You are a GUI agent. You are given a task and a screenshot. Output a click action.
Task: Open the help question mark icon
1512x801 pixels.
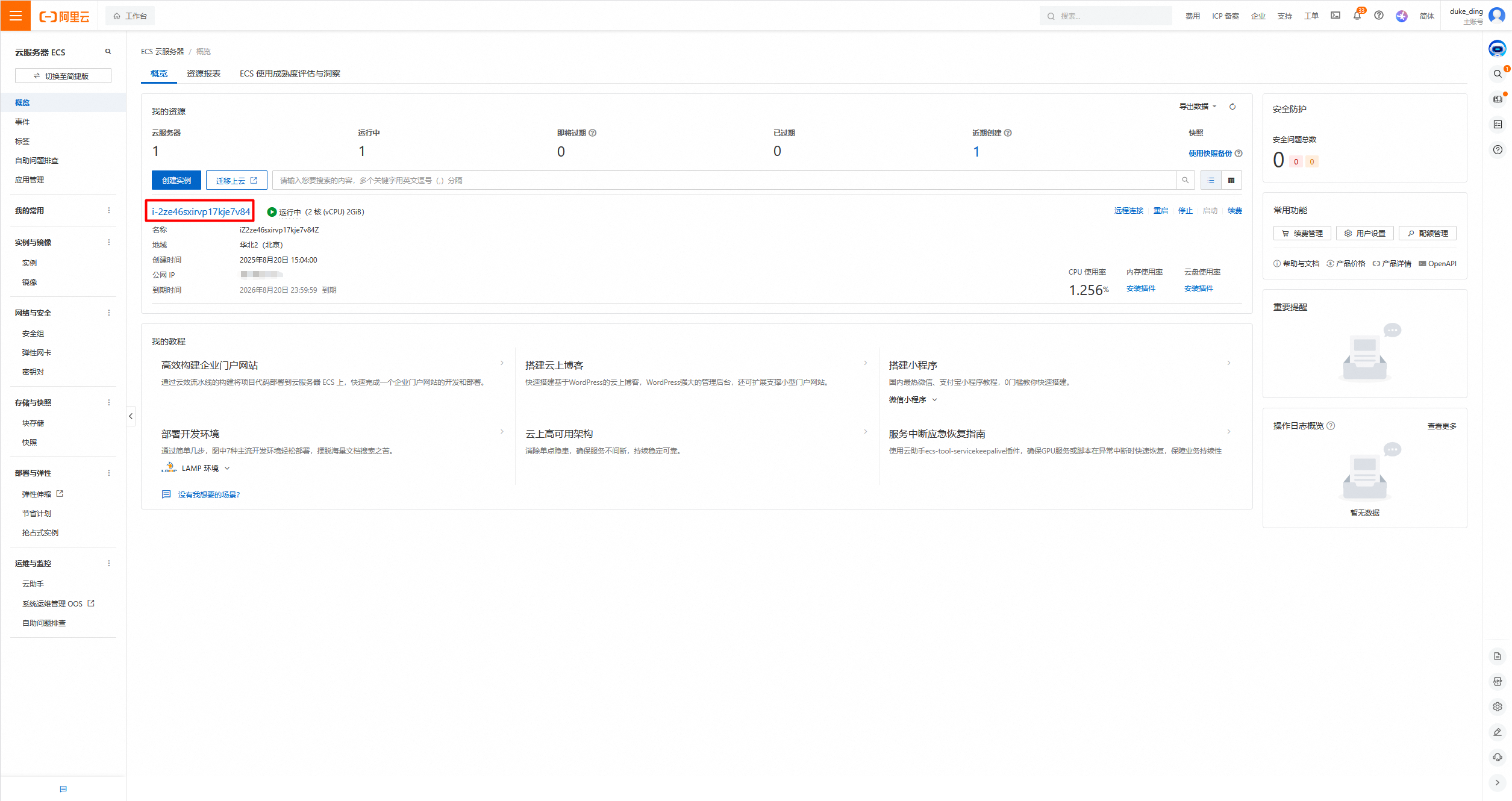[1378, 16]
